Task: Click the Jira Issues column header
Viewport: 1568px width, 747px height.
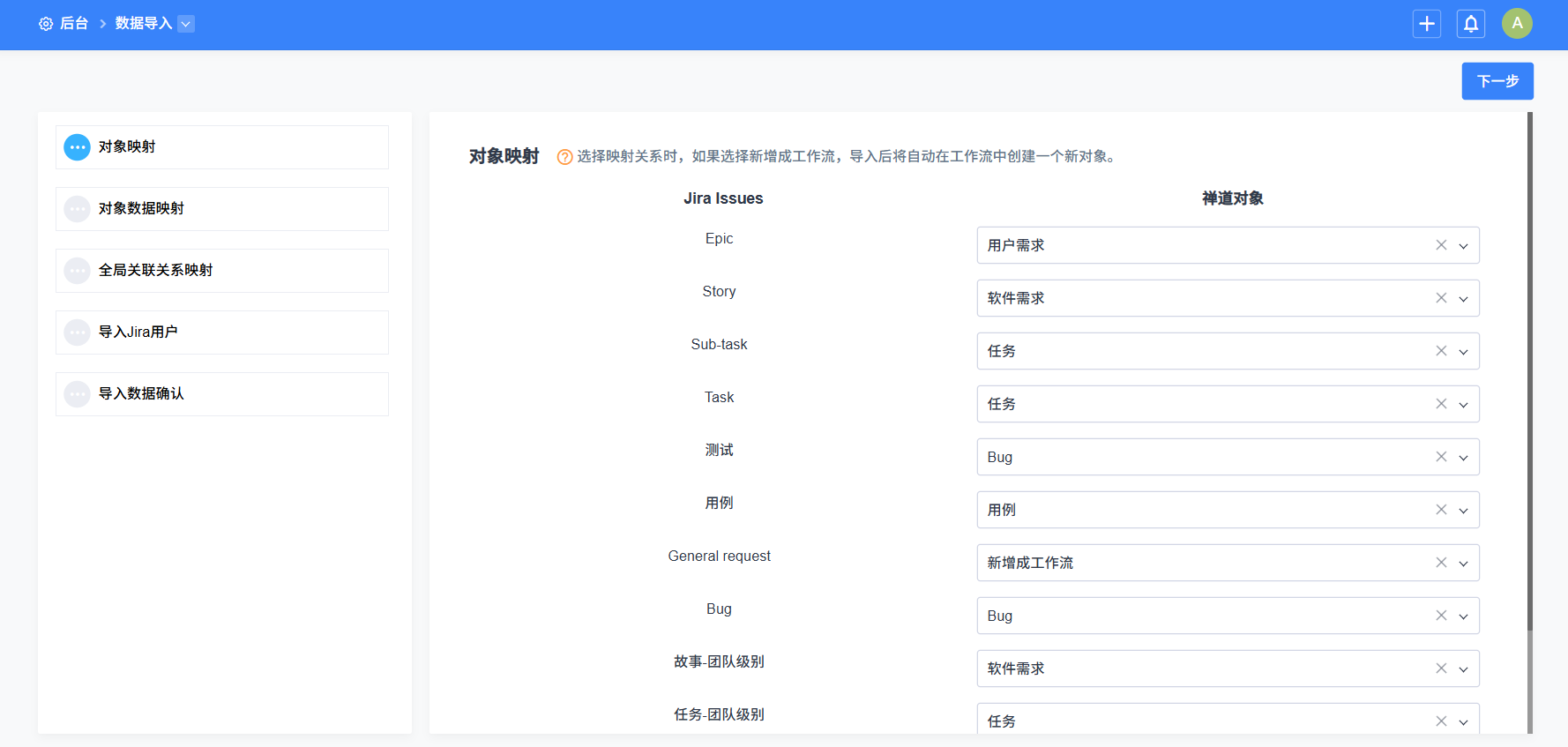Action: coord(723,198)
